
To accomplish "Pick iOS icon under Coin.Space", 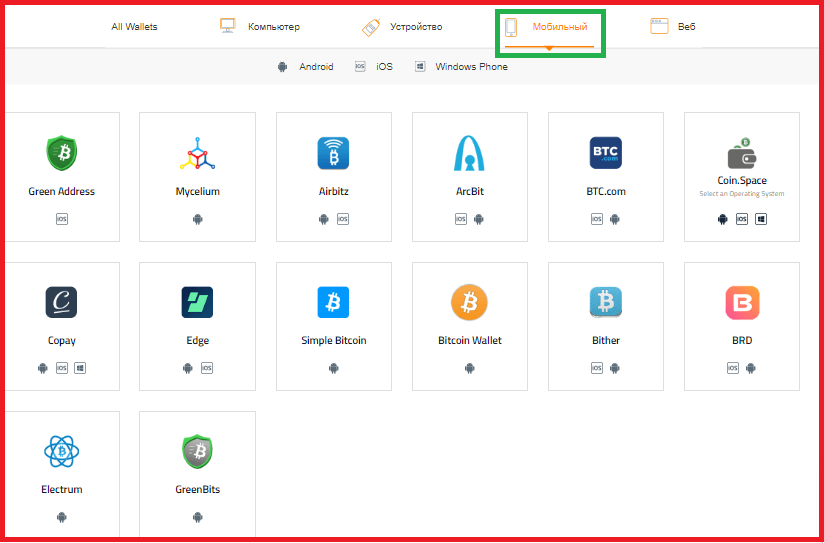I will pyautogui.click(x=741, y=219).
